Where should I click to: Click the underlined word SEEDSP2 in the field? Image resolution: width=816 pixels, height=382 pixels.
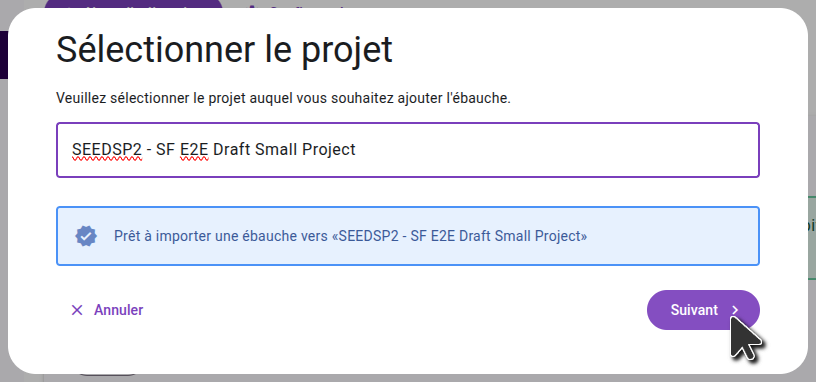coord(107,150)
